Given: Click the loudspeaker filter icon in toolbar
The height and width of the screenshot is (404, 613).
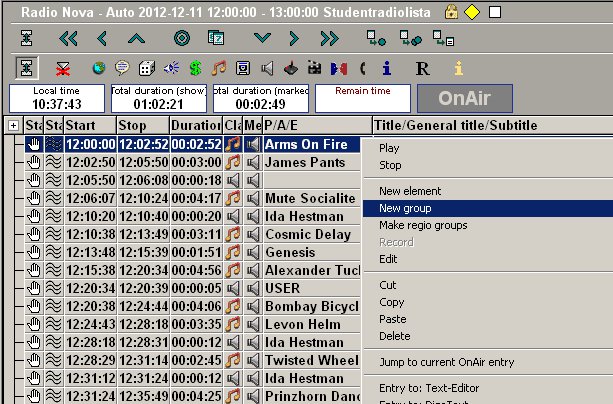Looking at the screenshot, I should 267,68.
